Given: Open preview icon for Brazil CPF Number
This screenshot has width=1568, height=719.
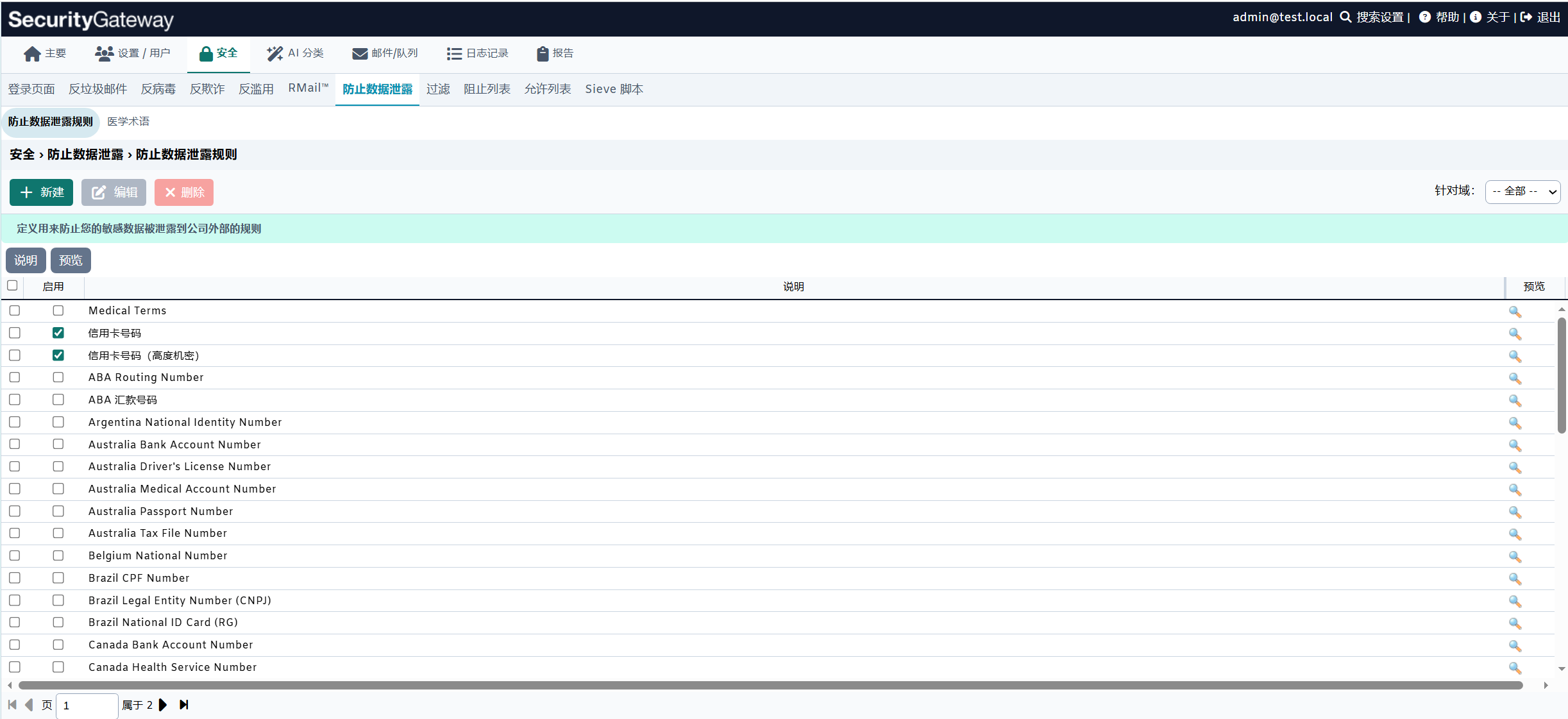Looking at the screenshot, I should click(1515, 579).
